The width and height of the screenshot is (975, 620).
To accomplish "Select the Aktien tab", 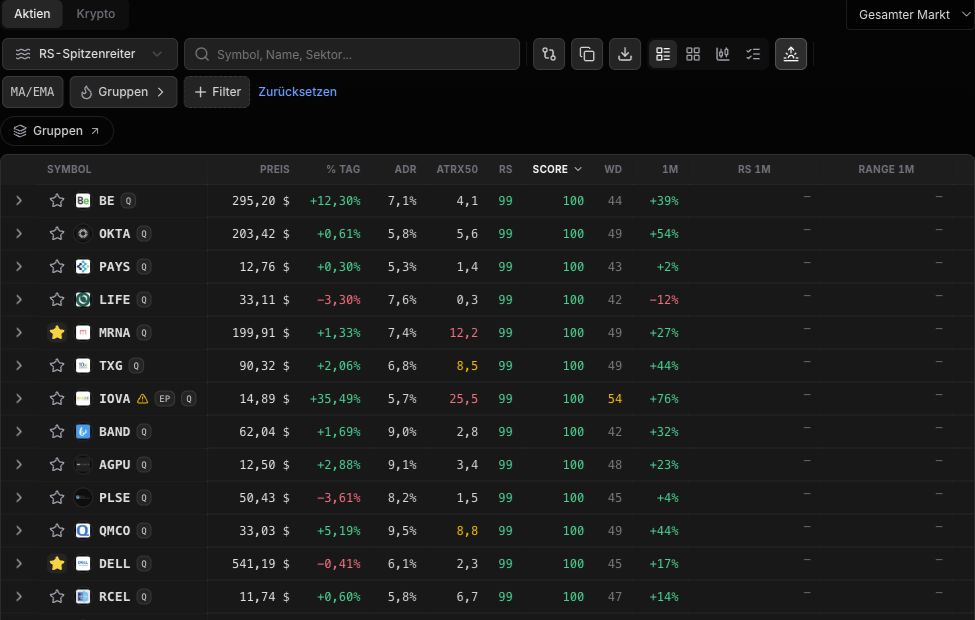I will [x=32, y=14].
